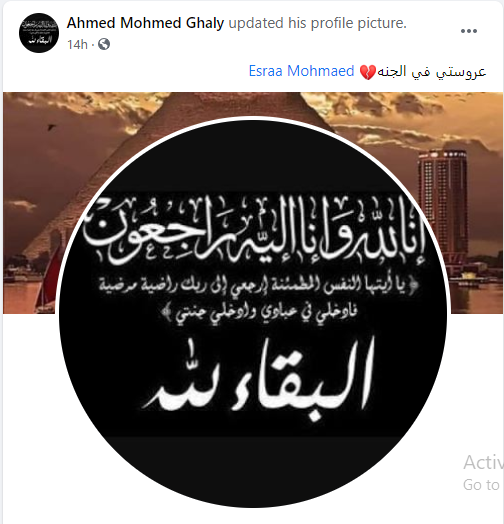This screenshot has width=504, height=524.
Task: Click the tall tower building in cover photo
Action: (x=443, y=201)
